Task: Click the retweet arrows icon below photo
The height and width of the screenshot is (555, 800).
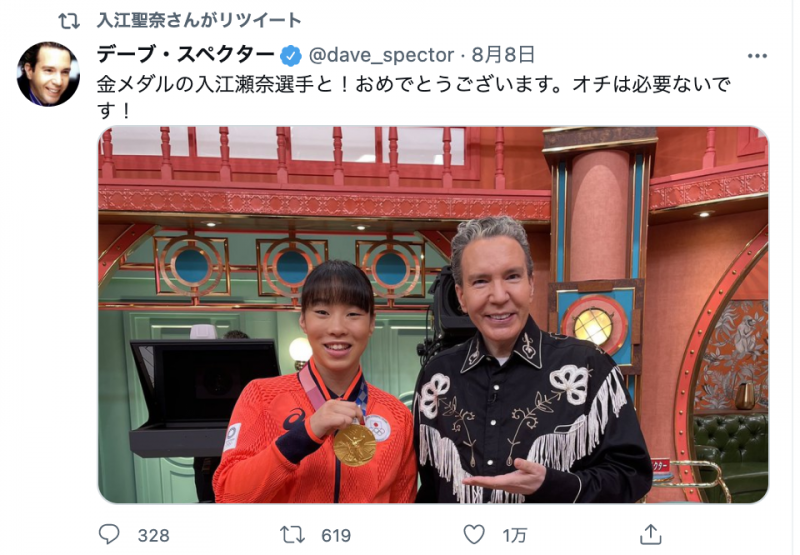Action: (292, 535)
